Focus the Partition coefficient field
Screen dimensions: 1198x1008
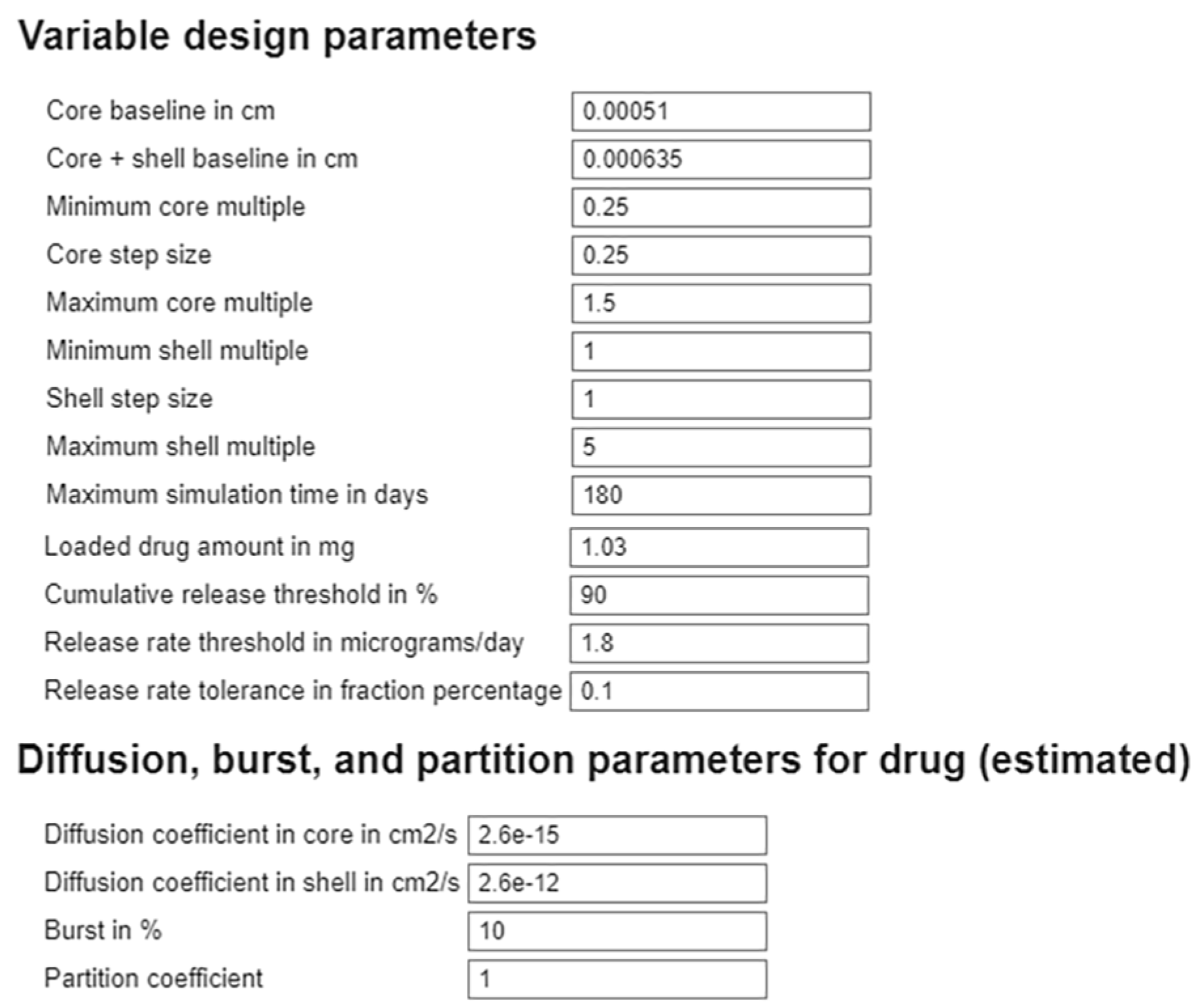[617, 979]
